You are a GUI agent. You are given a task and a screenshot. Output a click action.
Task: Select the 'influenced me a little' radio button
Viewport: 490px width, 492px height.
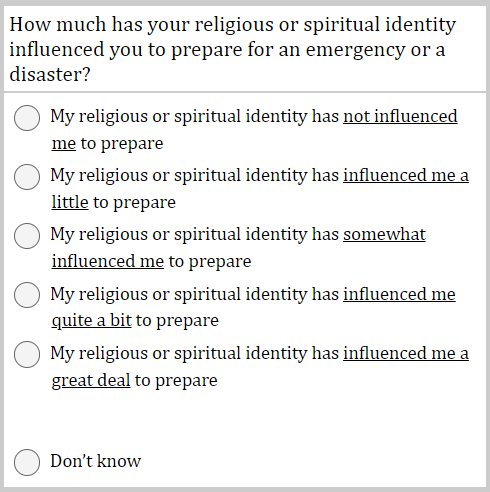click(x=27, y=177)
